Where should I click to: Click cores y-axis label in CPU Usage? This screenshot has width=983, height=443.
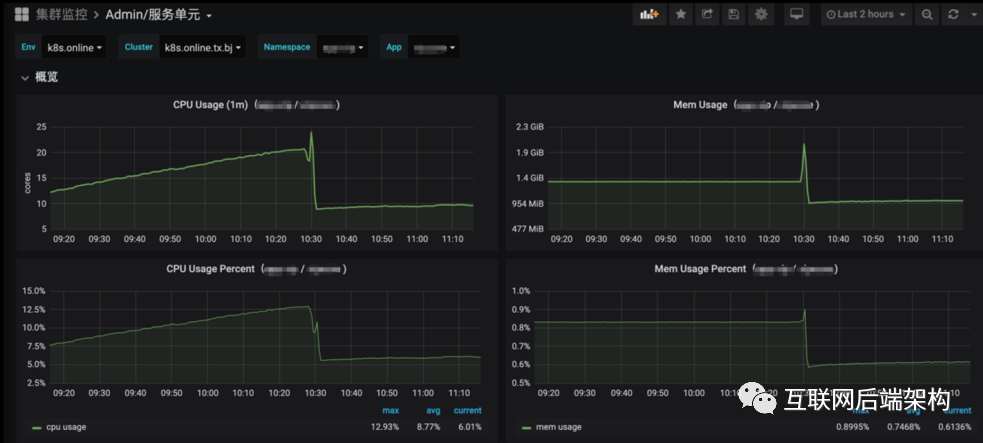pyautogui.click(x=28, y=182)
